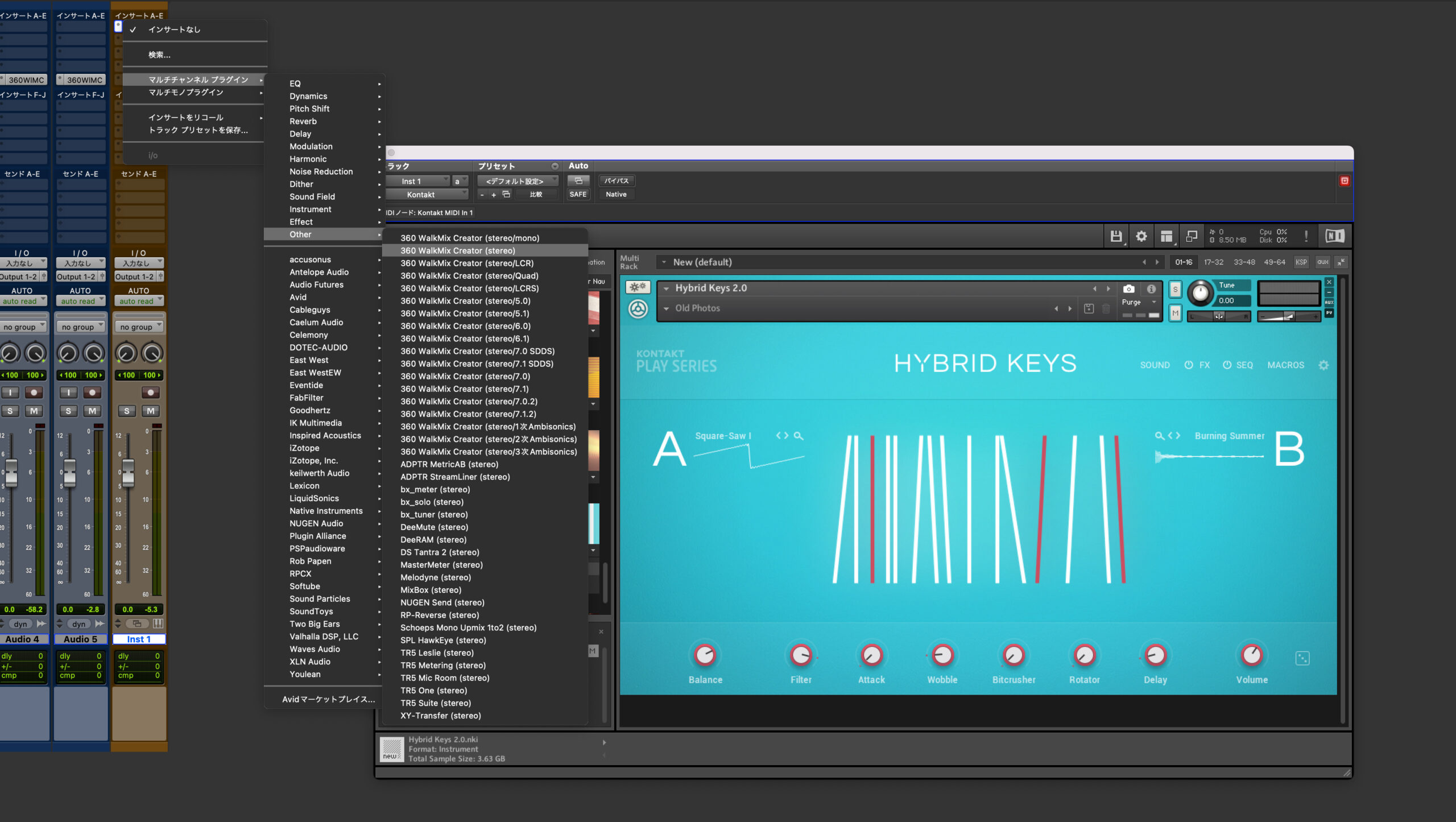This screenshot has width=1456, height=822.
Task: Open Kontakt options gear icon
Action: [1141, 236]
